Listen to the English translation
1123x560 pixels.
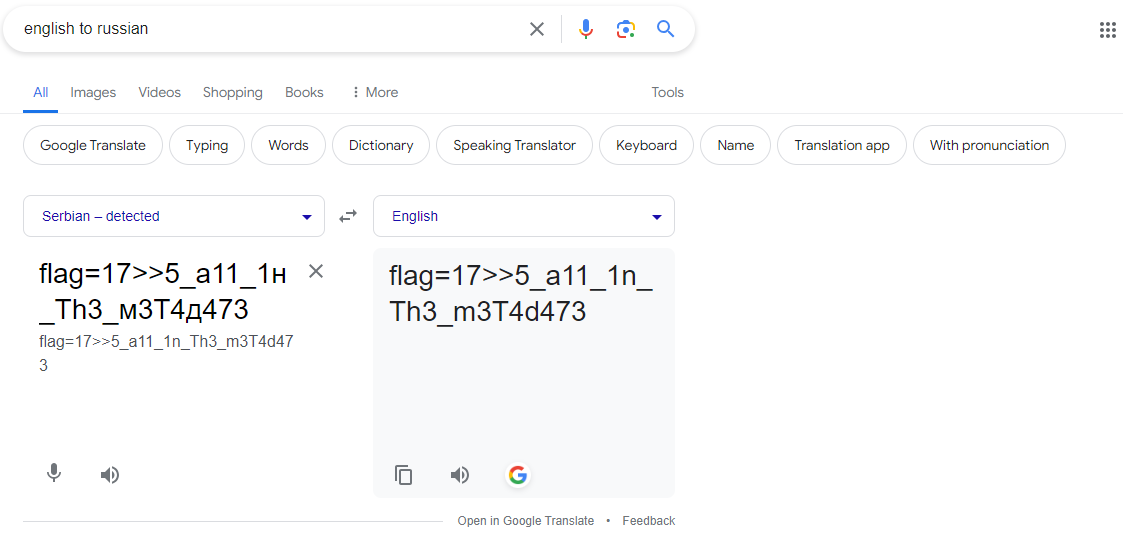click(x=460, y=475)
